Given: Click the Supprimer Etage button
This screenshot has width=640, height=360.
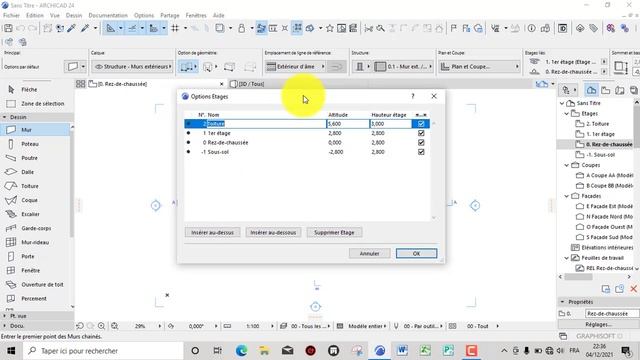Looking at the screenshot, I should tap(334, 233).
